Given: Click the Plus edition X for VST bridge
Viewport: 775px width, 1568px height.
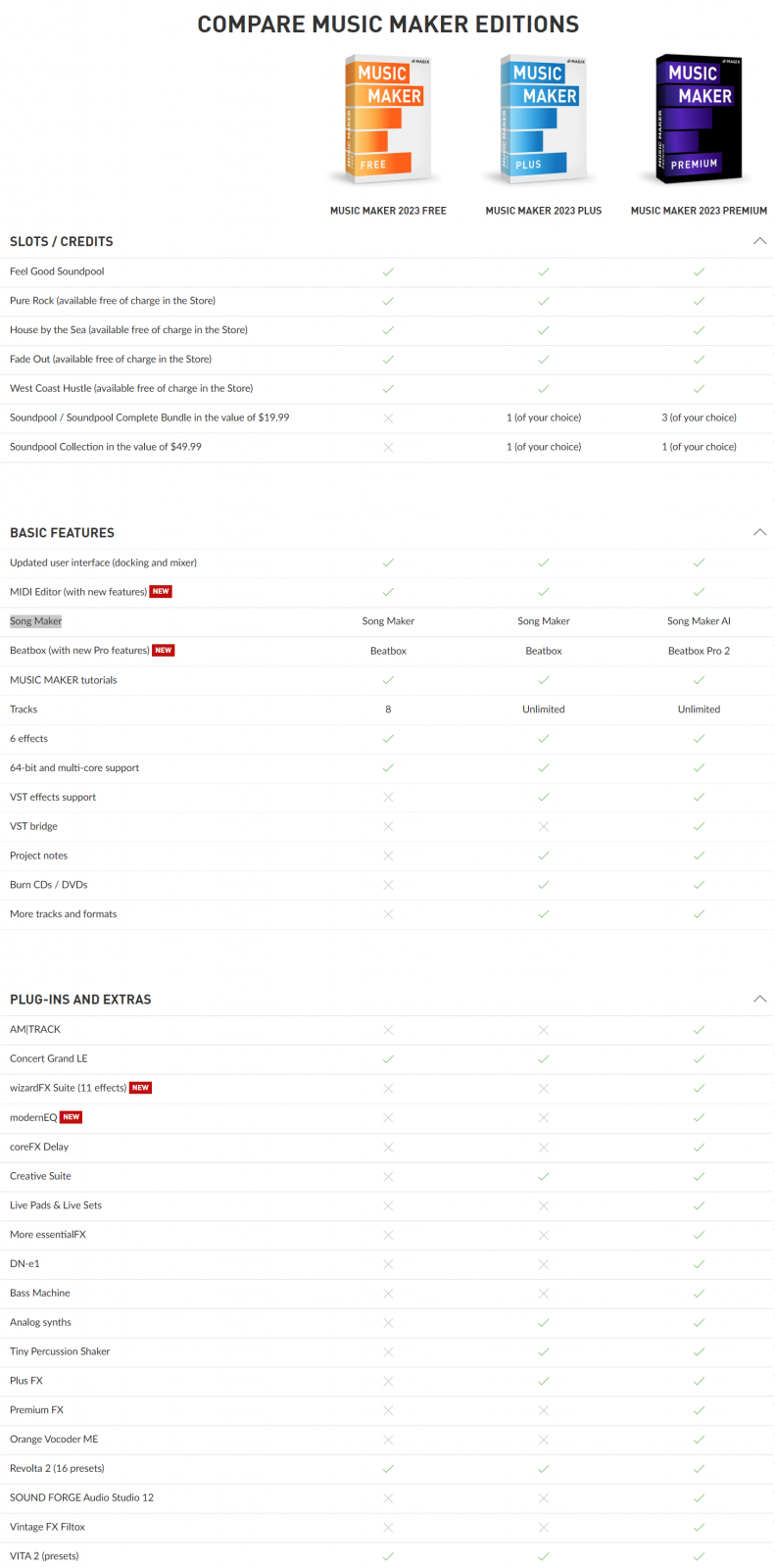Looking at the screenshot, I should click(544, 827).
